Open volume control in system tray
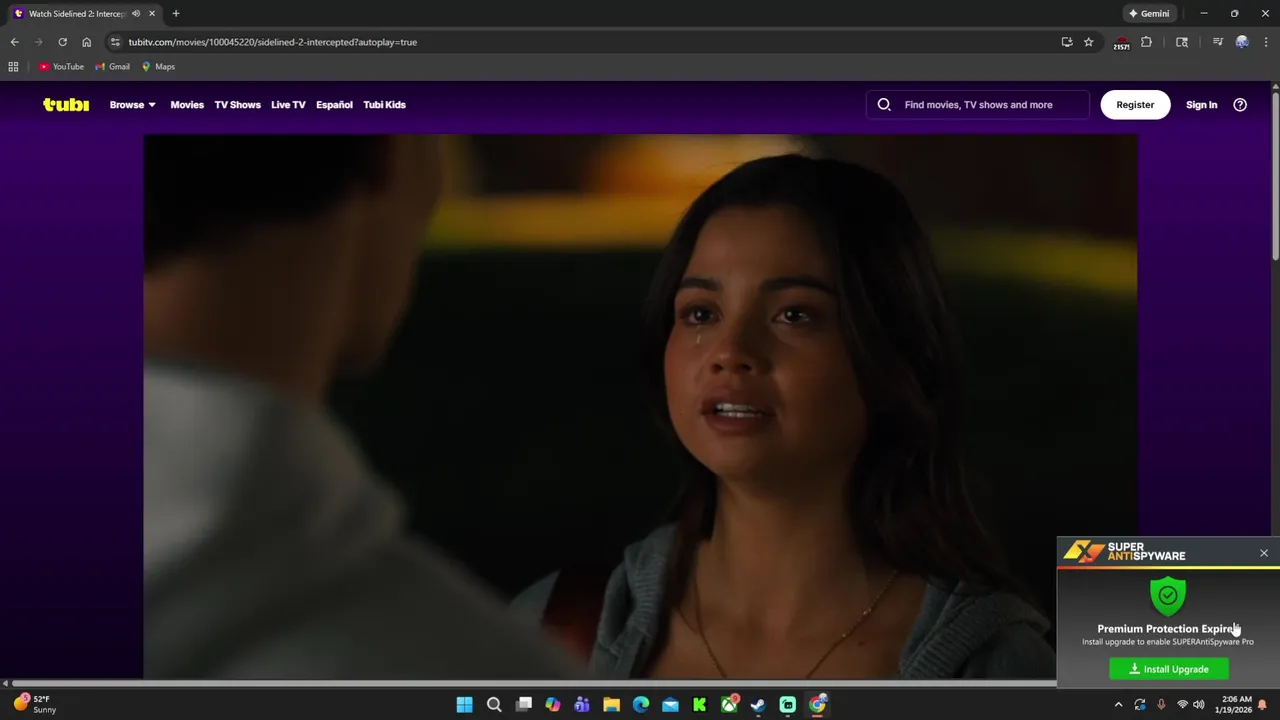This screenshot has height=720, width=1280. pos(1198,705)
